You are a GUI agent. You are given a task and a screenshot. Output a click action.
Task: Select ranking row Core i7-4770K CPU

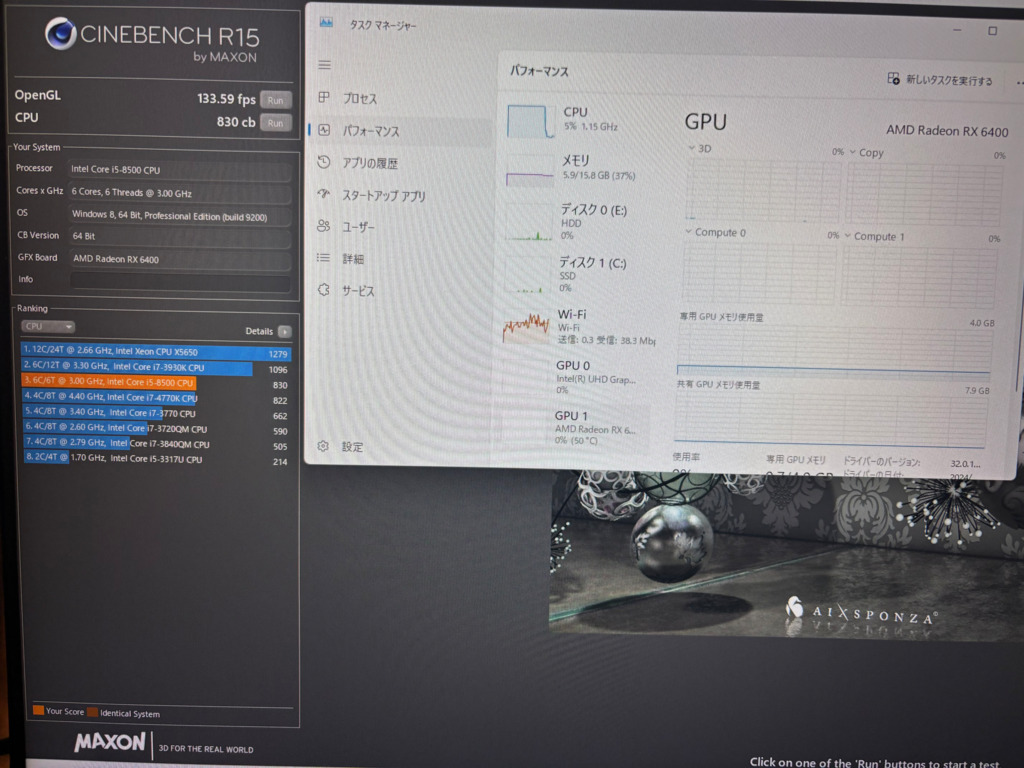pyautogui.click(x=156, y=398)
